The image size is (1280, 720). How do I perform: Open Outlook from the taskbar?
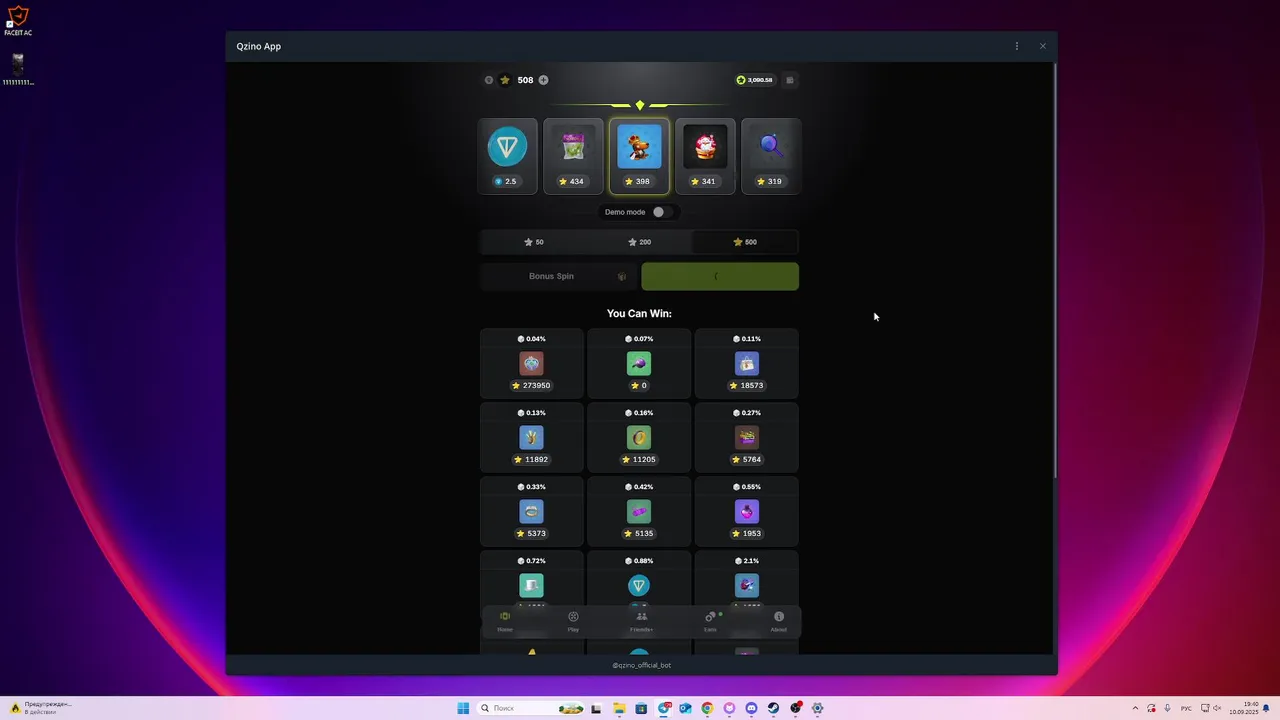(685, 708)
